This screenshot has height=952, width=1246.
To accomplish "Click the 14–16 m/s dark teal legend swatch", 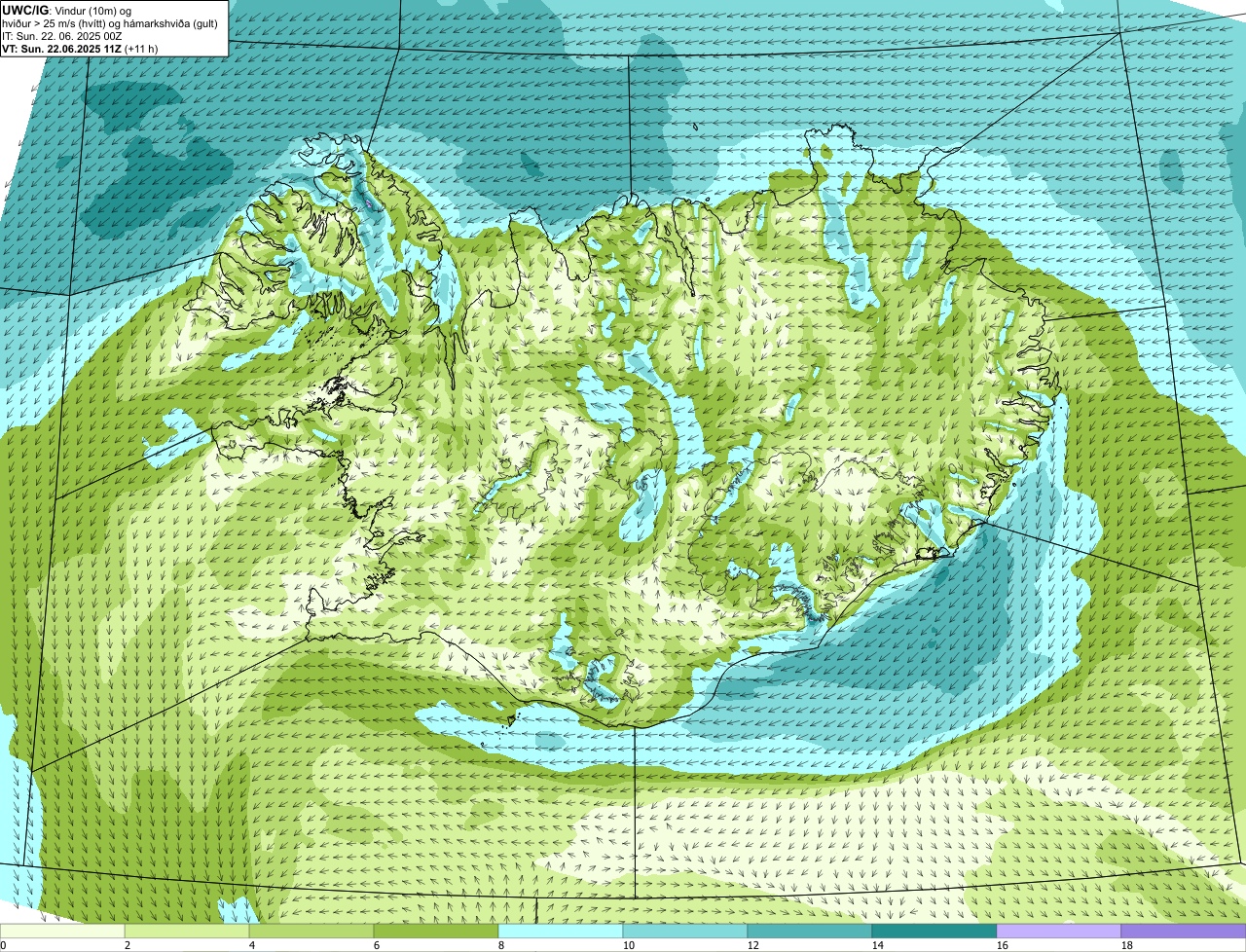I will pyautogui.click(x=934, y=932).
